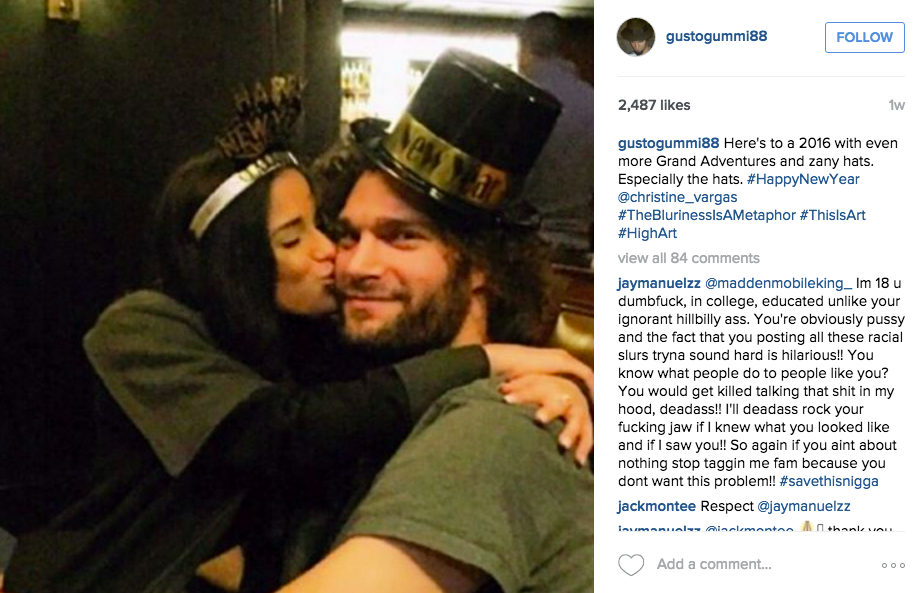Viewport: 921px width, 593px height.
Task: Click the heart like icon
Action: coord(631,565)
